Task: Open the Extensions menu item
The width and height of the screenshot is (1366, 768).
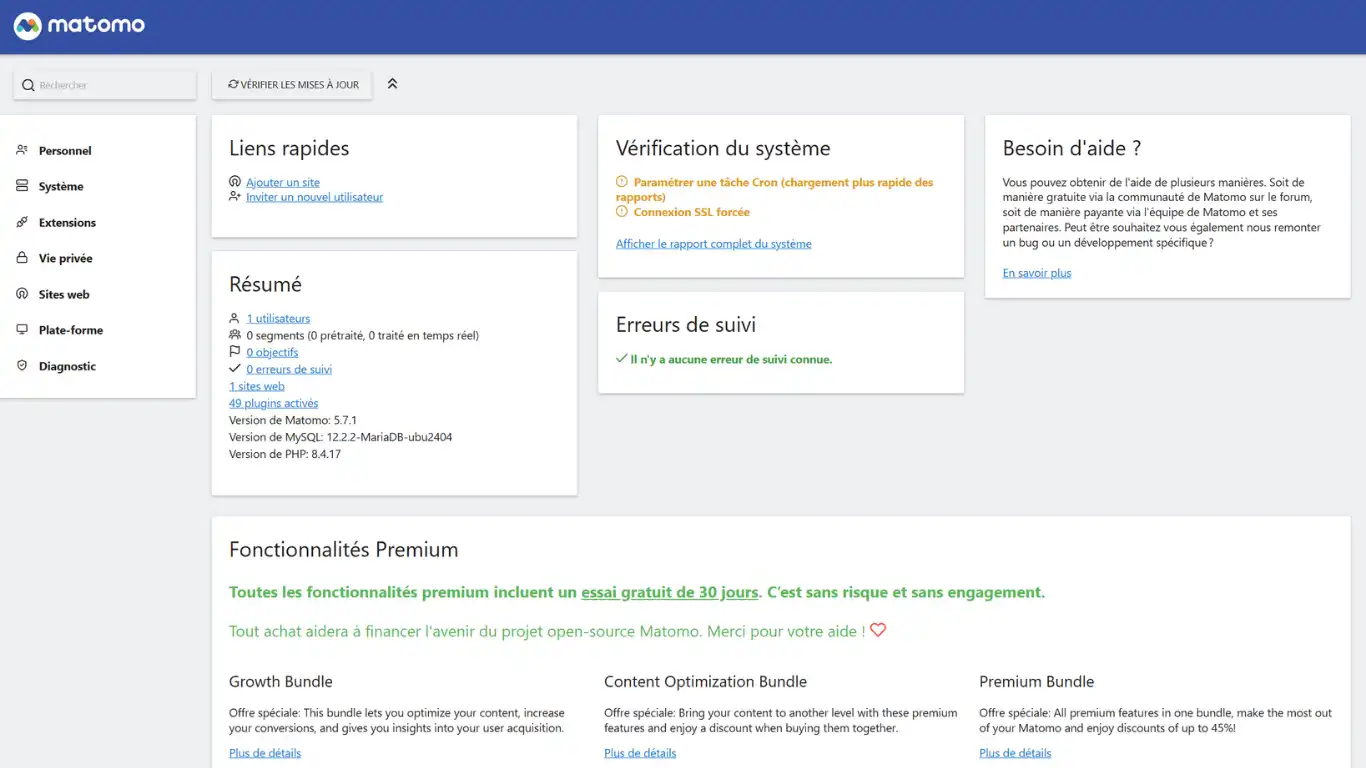Action: click(x=67, y=223)
